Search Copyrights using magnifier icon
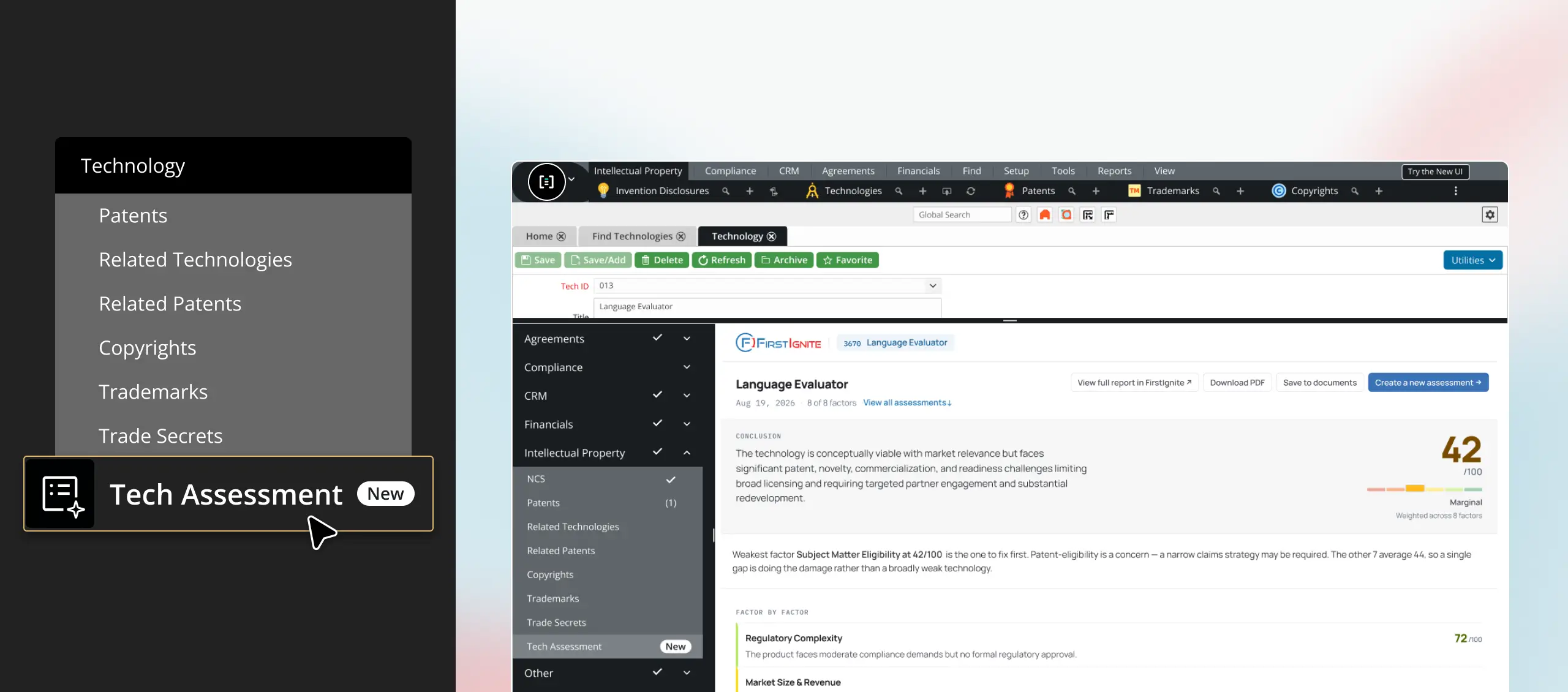Screen dimensions: 1568x692 pos(1355,191)
